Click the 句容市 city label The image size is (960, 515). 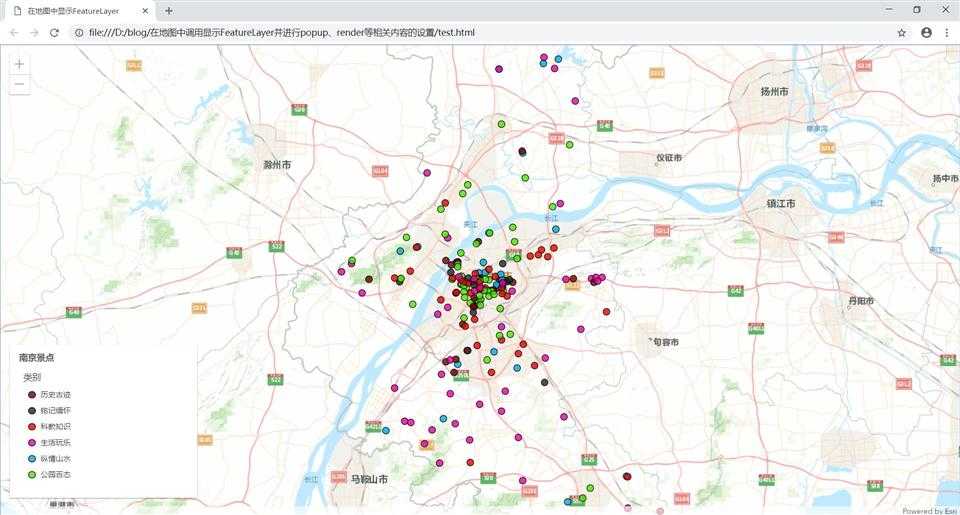pos(666,342)
